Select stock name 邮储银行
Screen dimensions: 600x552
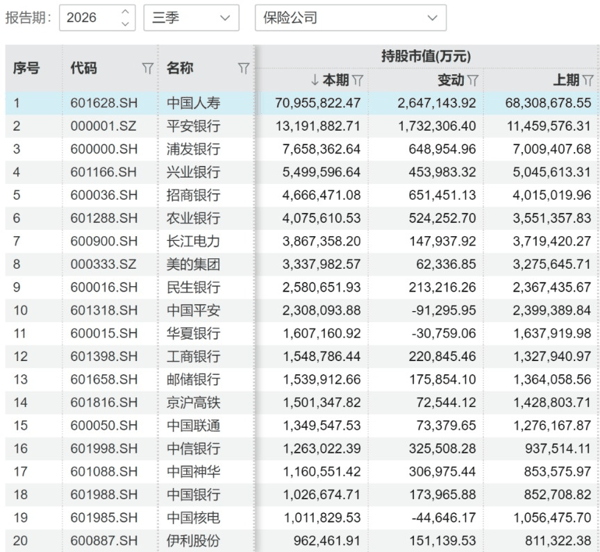(x=193, y=379)
